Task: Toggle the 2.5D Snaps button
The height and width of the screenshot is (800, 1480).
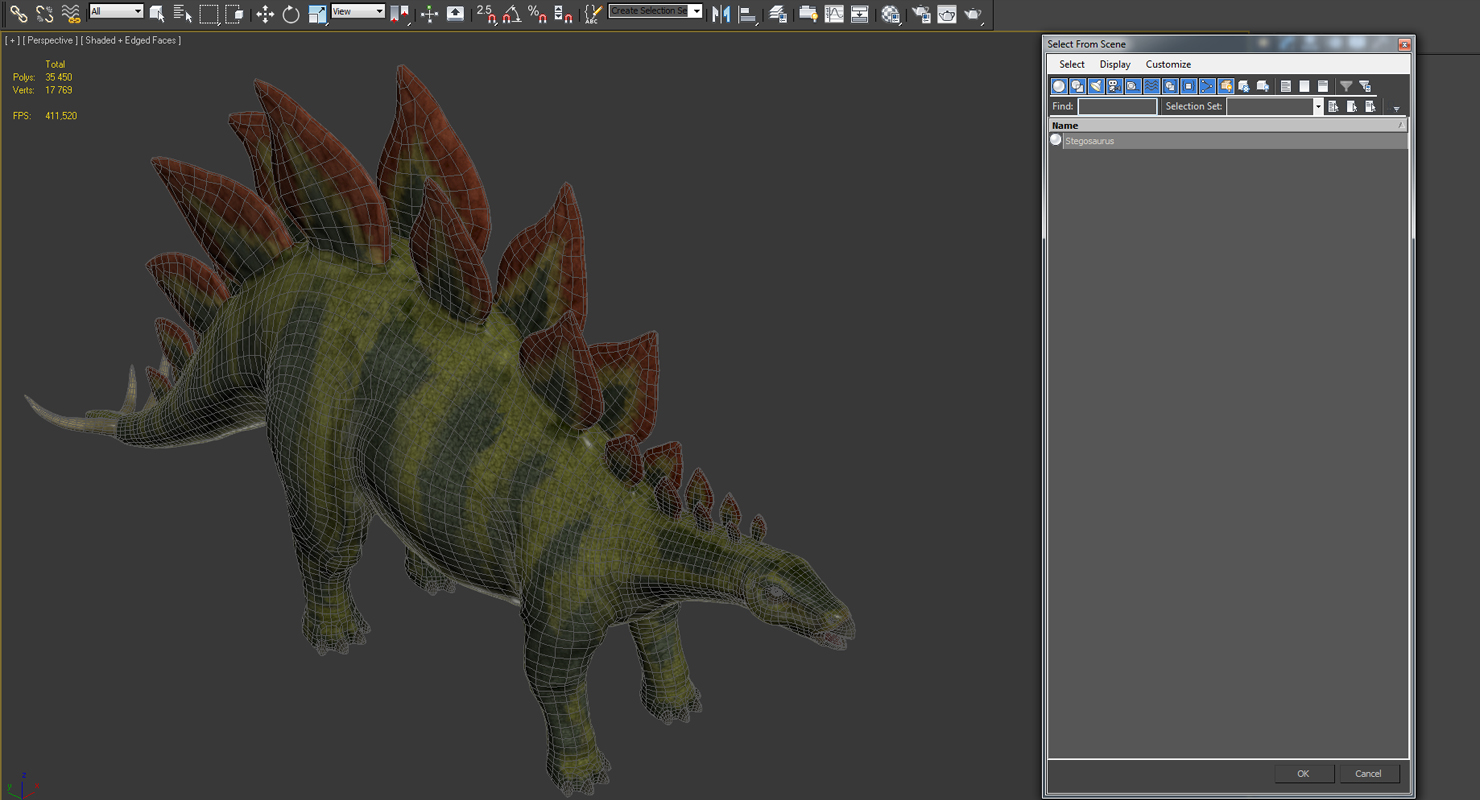Action: [x=486, y=14]
